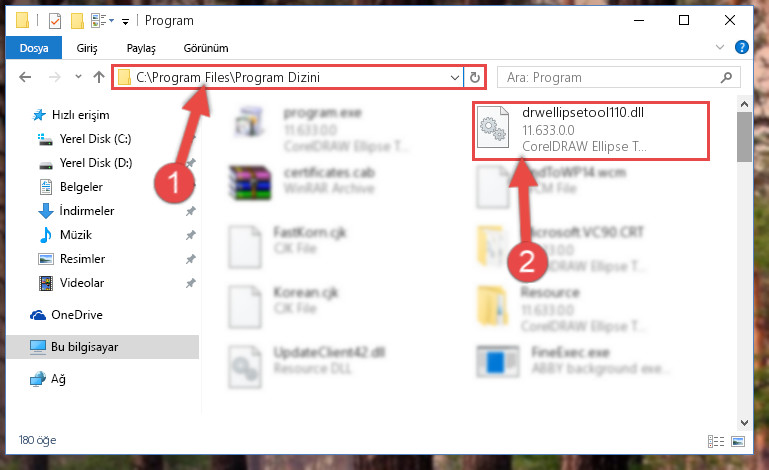Refresh the current folder view
769x470 pixels.
click(474, 78)
